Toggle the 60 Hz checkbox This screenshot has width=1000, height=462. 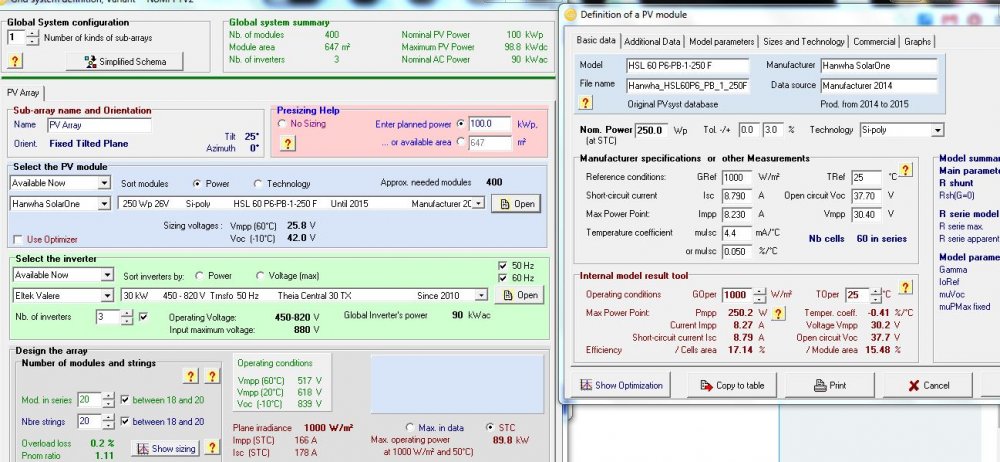(503, 277)
